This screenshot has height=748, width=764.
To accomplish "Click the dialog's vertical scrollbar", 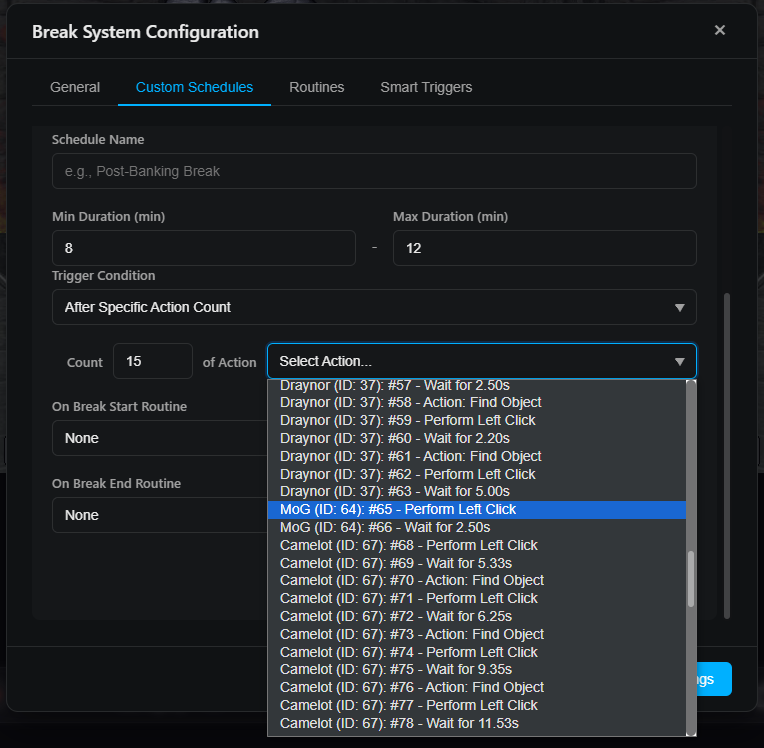I will click(726, 456).
